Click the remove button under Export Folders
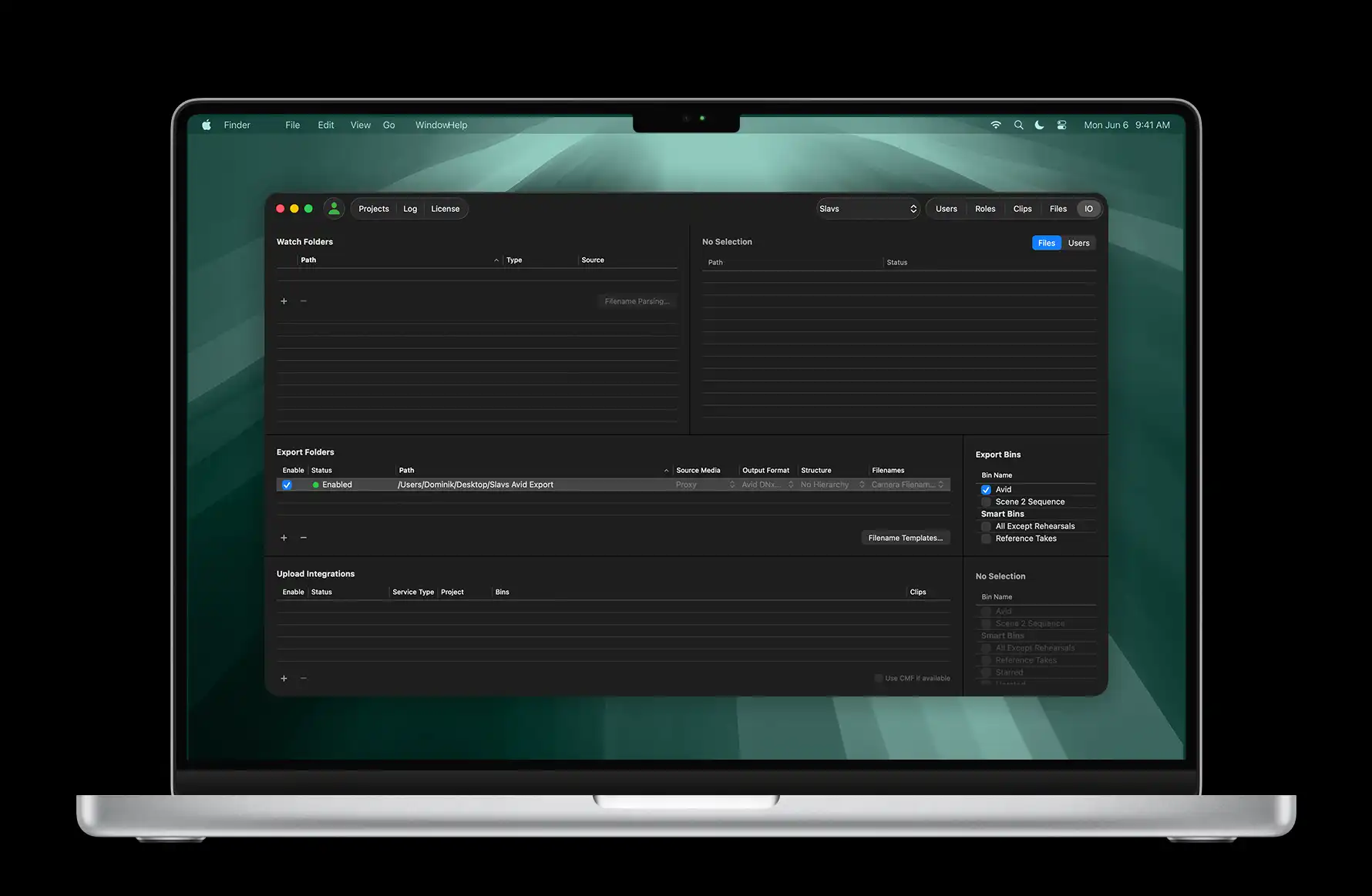This screenshot has height=896, width=1372. pyautogui.click(x=303, y=537)
